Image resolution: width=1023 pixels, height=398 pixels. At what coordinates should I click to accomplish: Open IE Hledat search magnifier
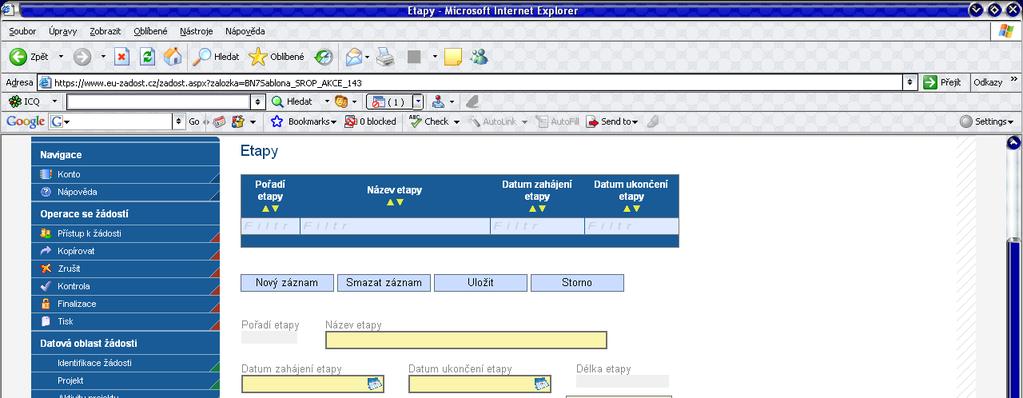[x=215, y=57]
